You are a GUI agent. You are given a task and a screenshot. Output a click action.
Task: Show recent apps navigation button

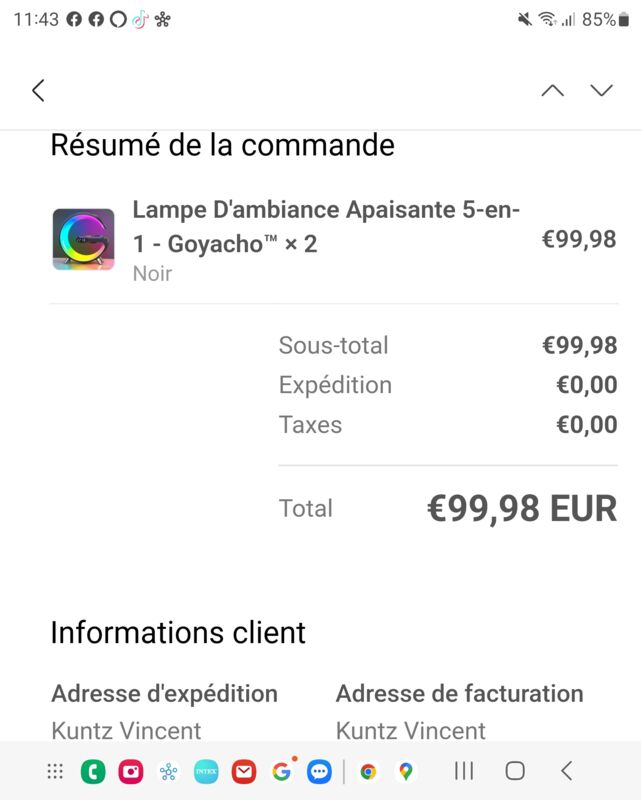pyautogui.click(x=464, y=771)
